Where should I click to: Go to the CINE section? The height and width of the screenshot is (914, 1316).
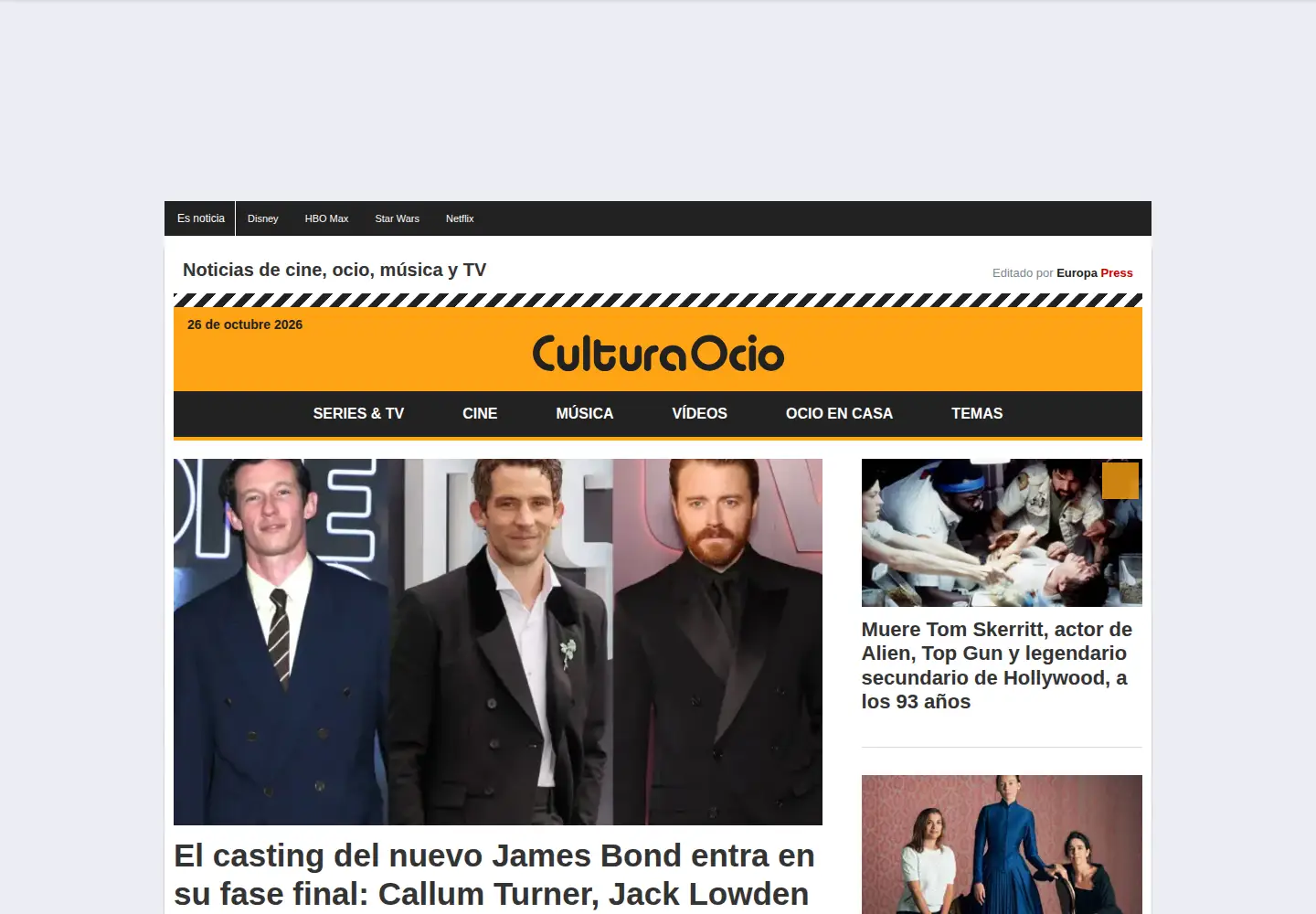tap(480, 413)
